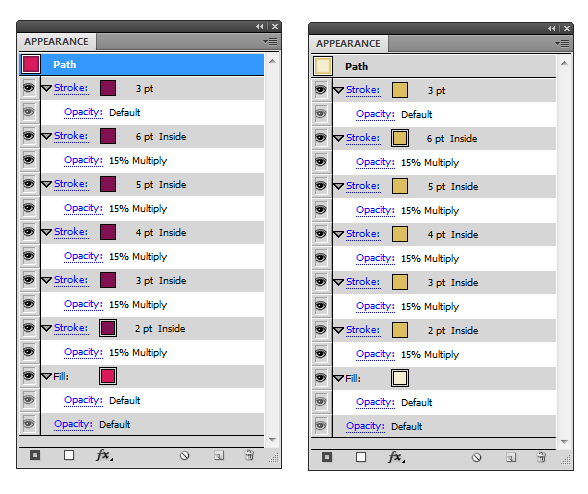The width and height of the screenshot is (588, 494).
Task: Hide the 6 pt Inside stroke in left panel
Action: tap(29, 136)
